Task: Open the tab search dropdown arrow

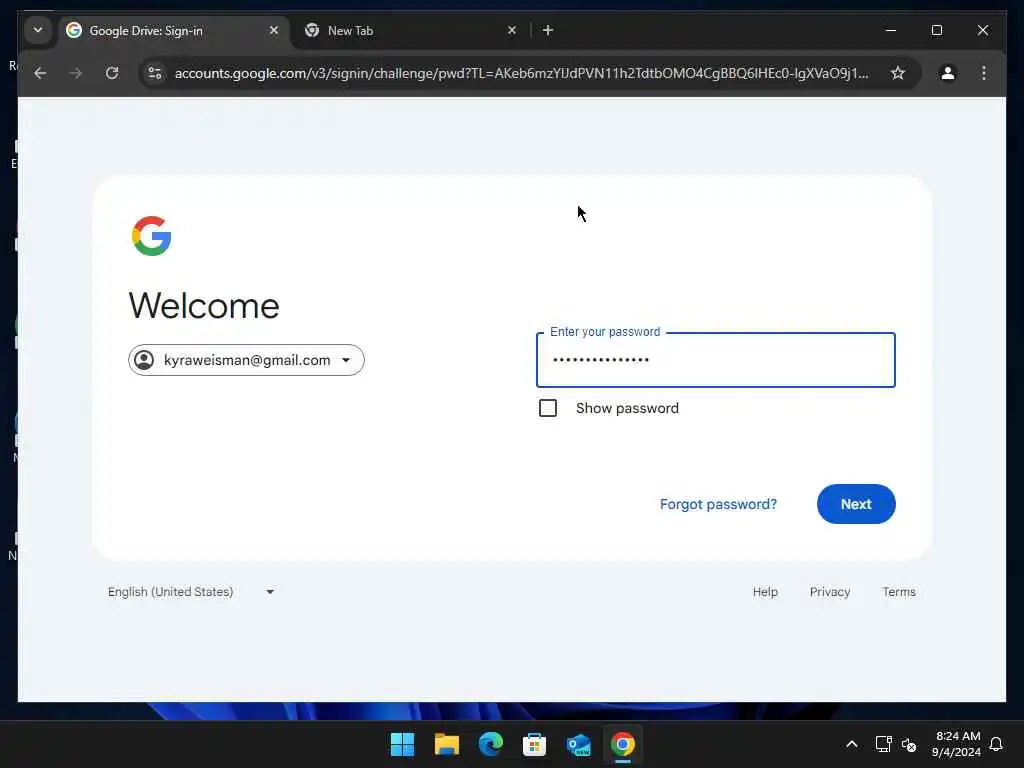Action: (x=38, y=30)
